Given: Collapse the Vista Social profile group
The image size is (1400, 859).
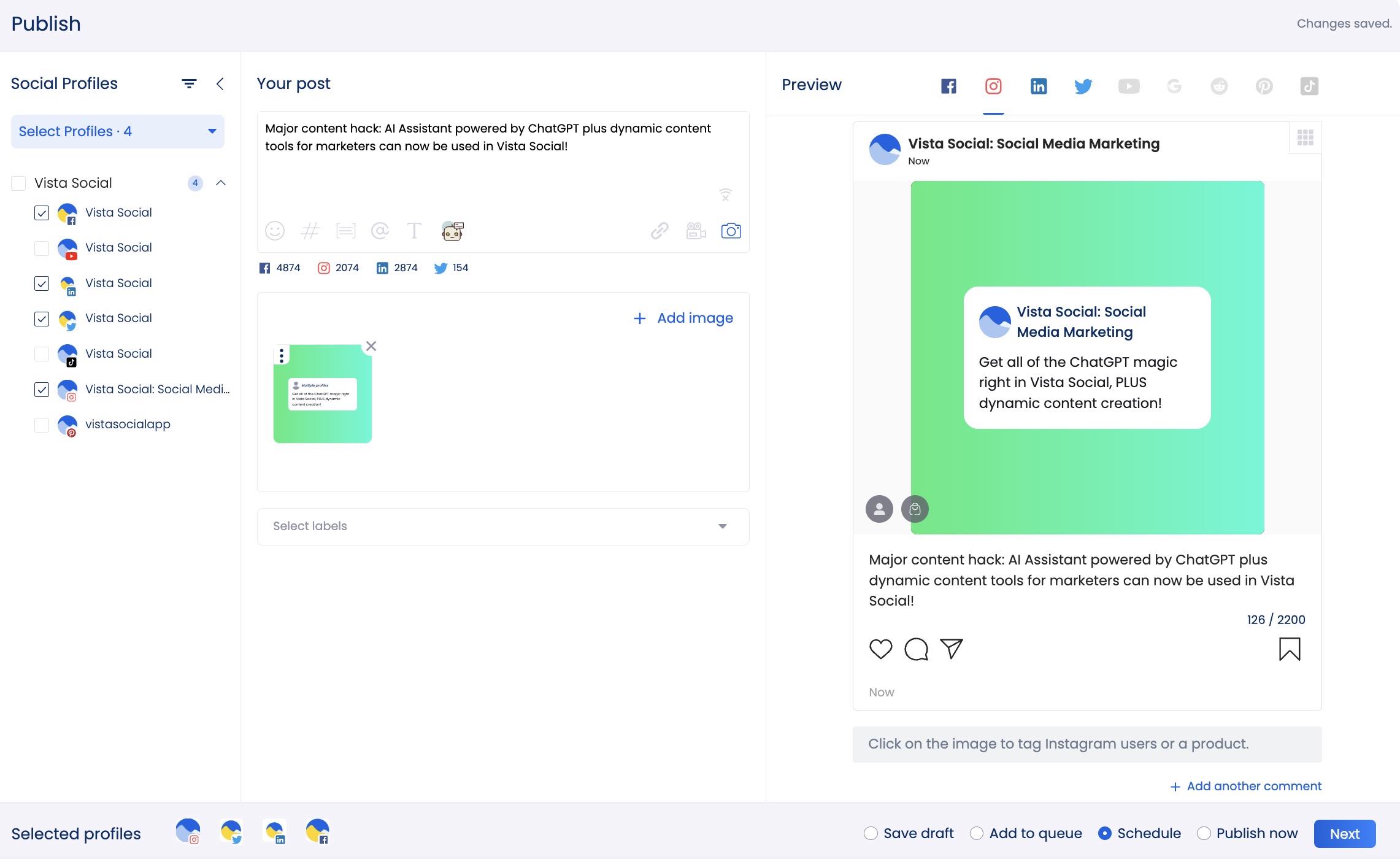Looking at the screenshot, I should (x=221, y=183).
